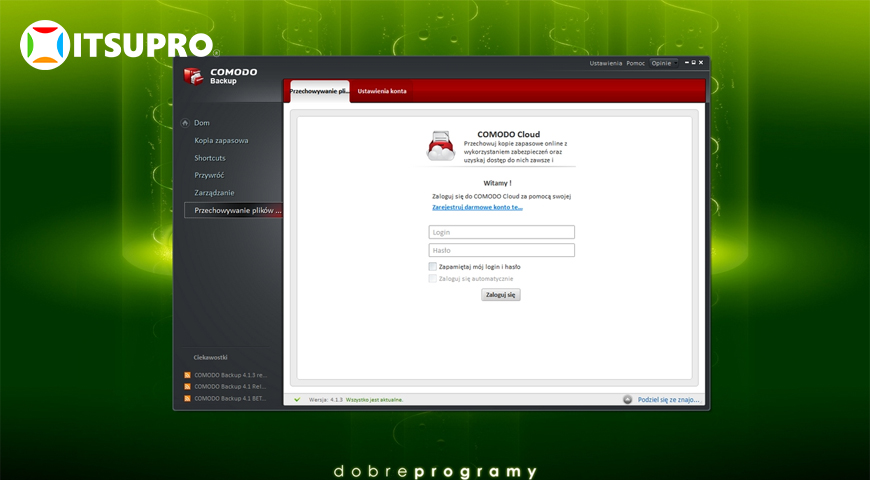Select Shortcuts in the sidebar
870x480 pixels.
pyautogui.click(x=210, y=158)
